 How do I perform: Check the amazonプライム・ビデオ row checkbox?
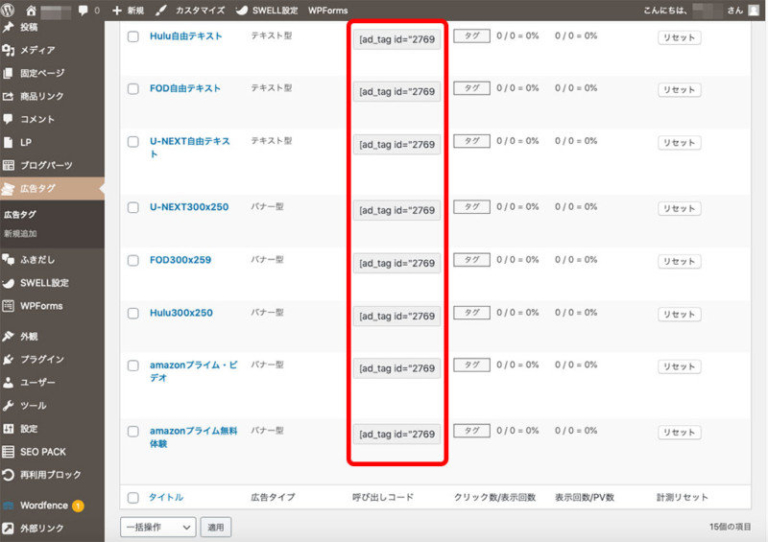click(x=133, y=366)
